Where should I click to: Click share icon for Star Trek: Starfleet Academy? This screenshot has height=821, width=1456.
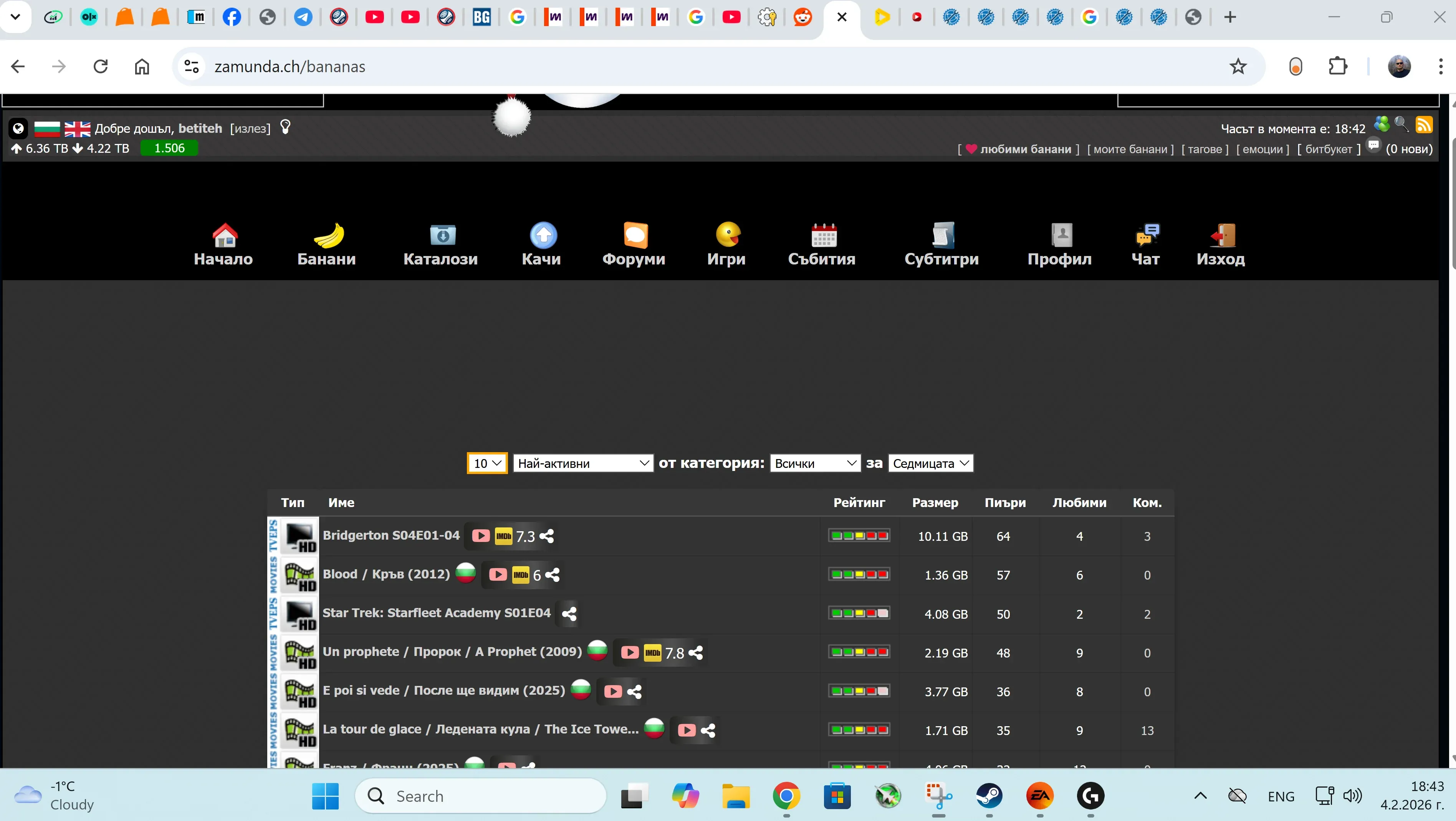(x=569, y=614)
